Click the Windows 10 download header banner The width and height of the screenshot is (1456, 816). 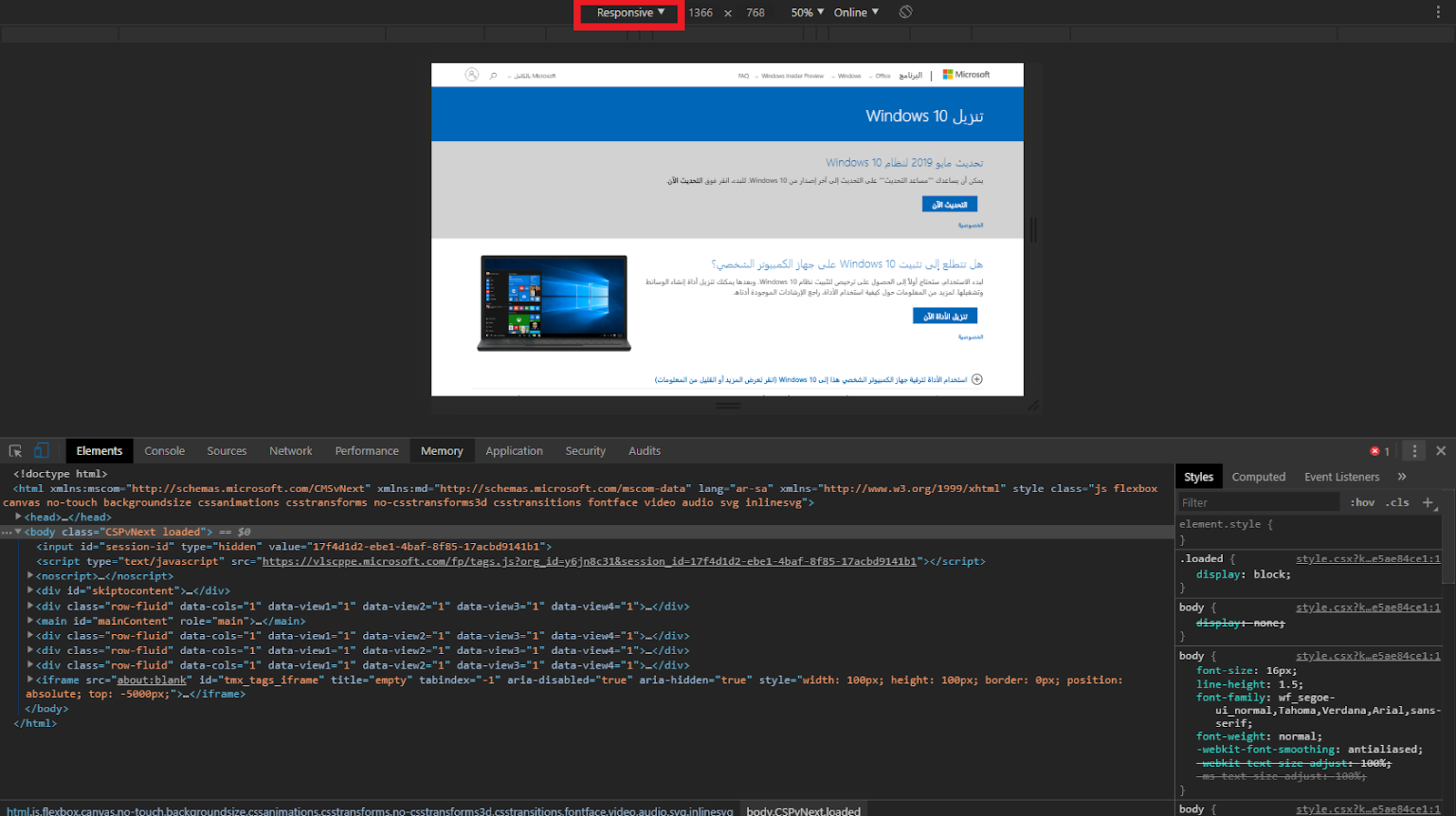click(x=727, y=115)
